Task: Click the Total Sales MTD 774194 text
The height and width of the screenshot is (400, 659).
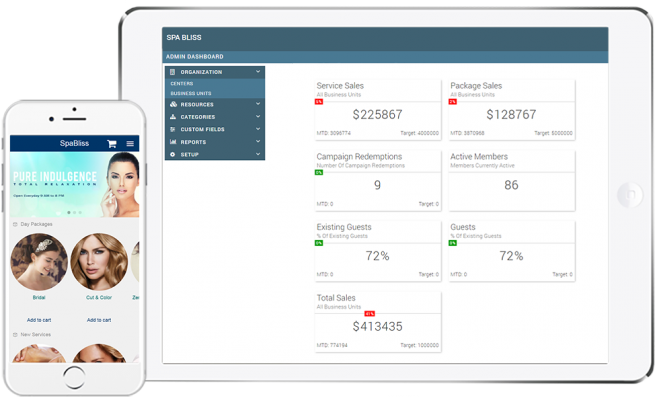Action: pos(332,345)
